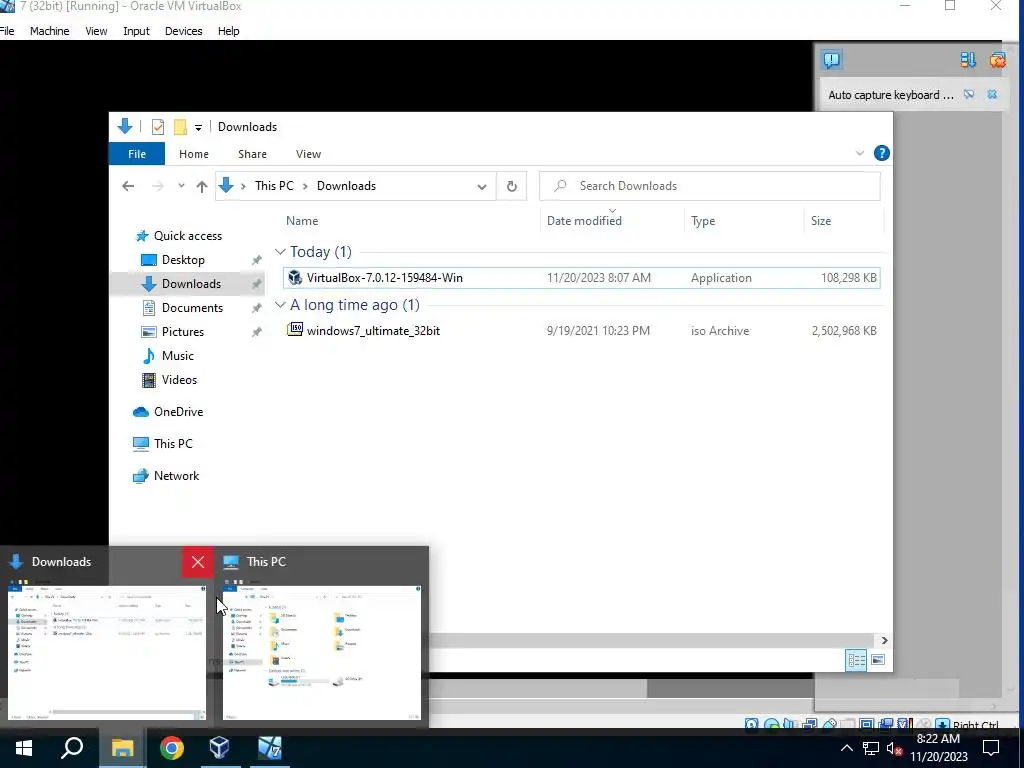Viewport: 1024px width, 768px height.
Task: Open Explorer help question mark icon
Action: click(x=882, y=153)
